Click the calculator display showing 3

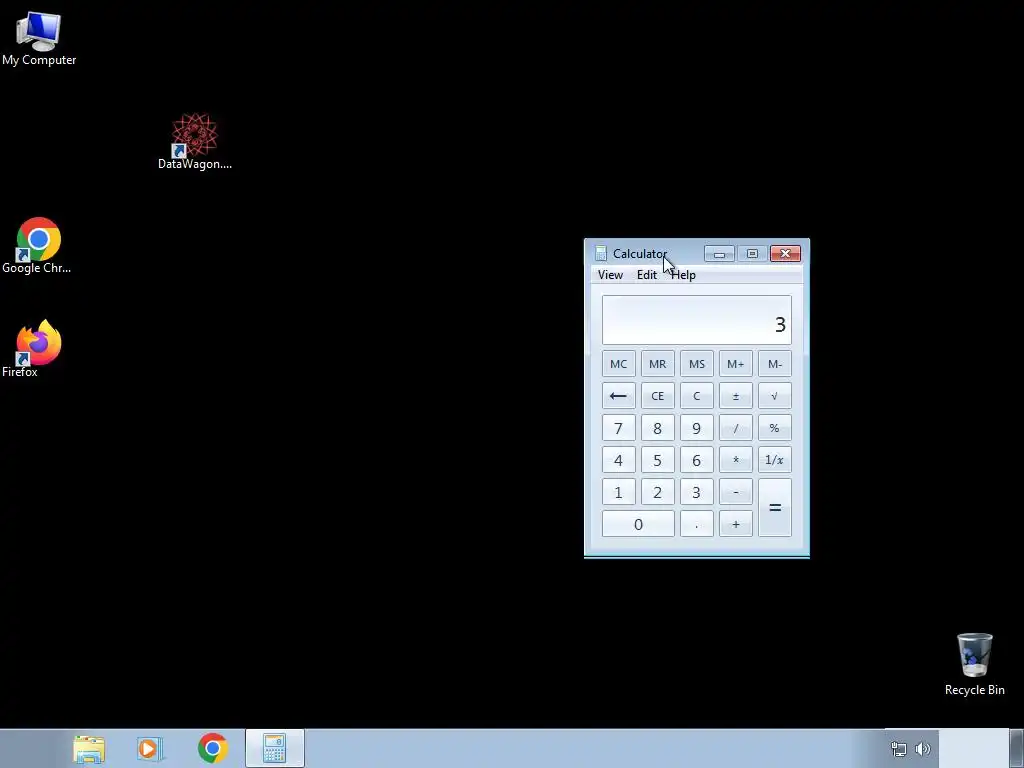point(697,320)
